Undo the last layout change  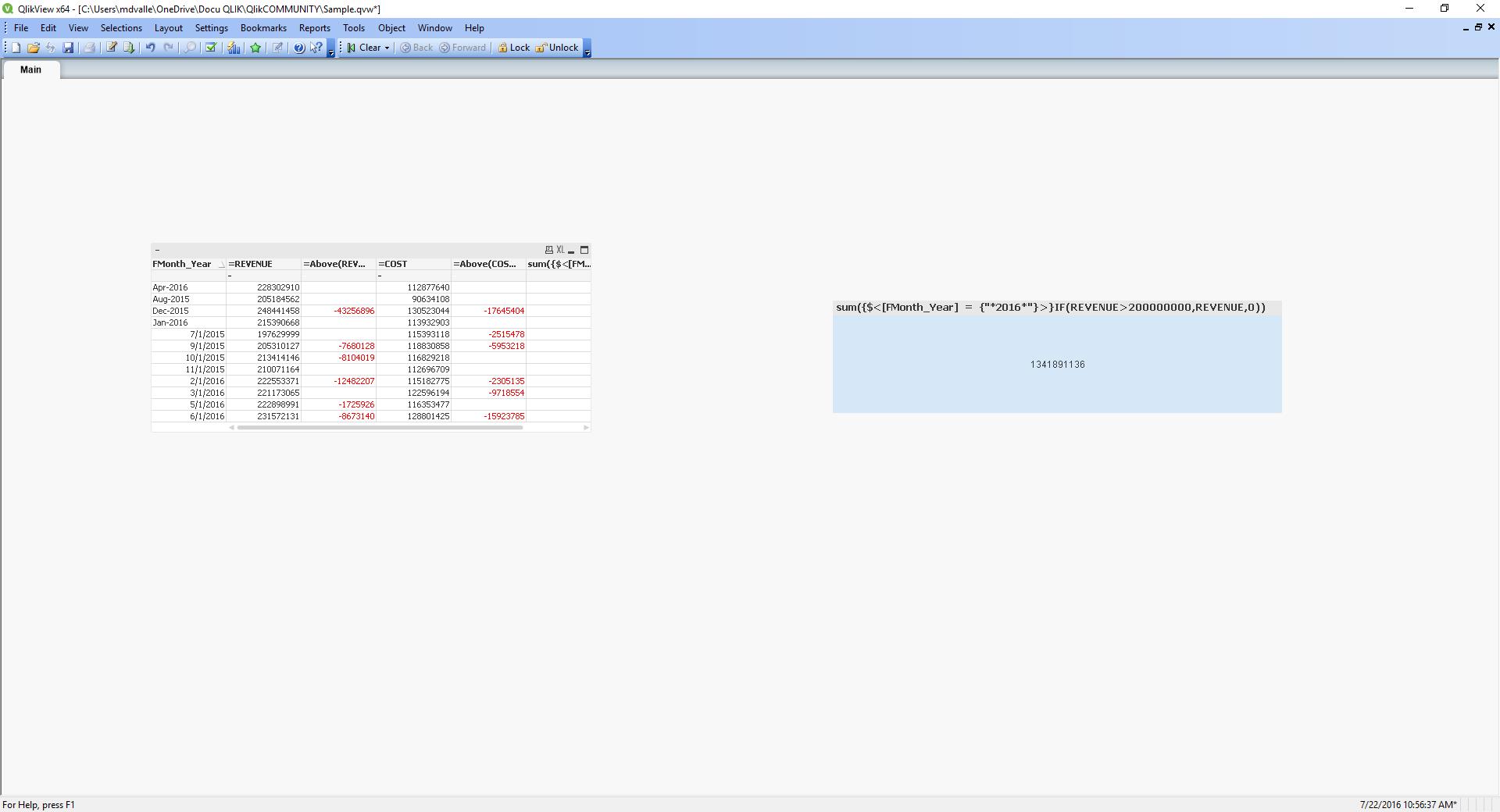pos(150,48)
